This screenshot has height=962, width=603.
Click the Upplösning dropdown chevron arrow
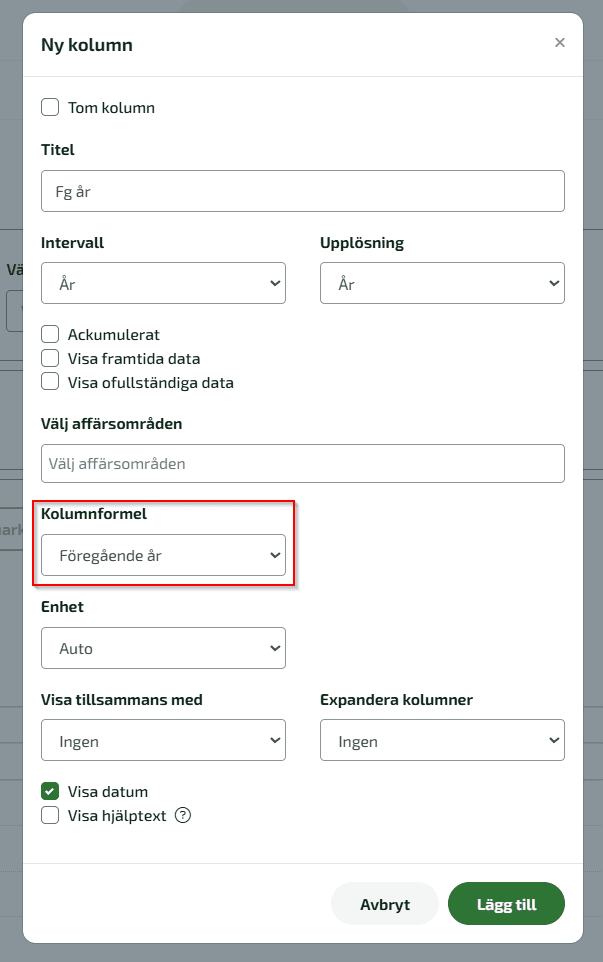554,283
